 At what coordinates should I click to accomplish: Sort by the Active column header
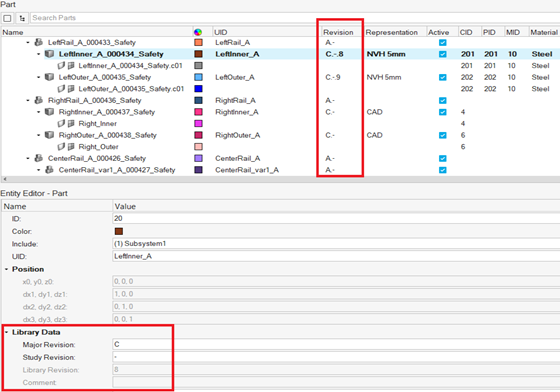pos(442,32)
